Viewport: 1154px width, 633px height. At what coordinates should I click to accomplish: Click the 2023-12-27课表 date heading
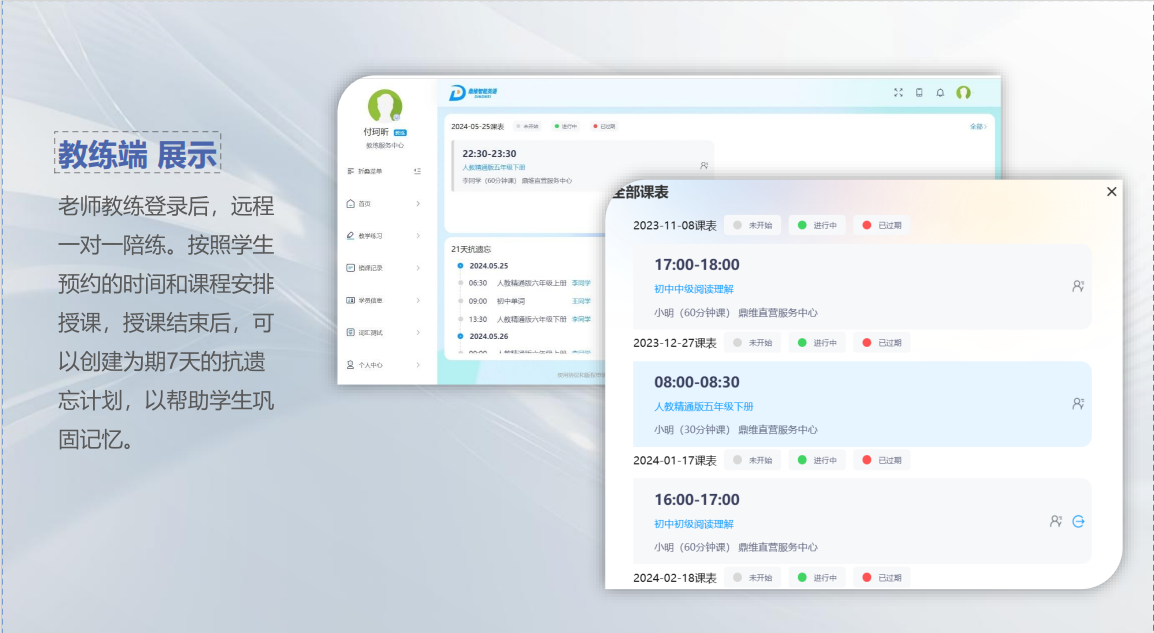pyautogui.click(x=675, y=343)
